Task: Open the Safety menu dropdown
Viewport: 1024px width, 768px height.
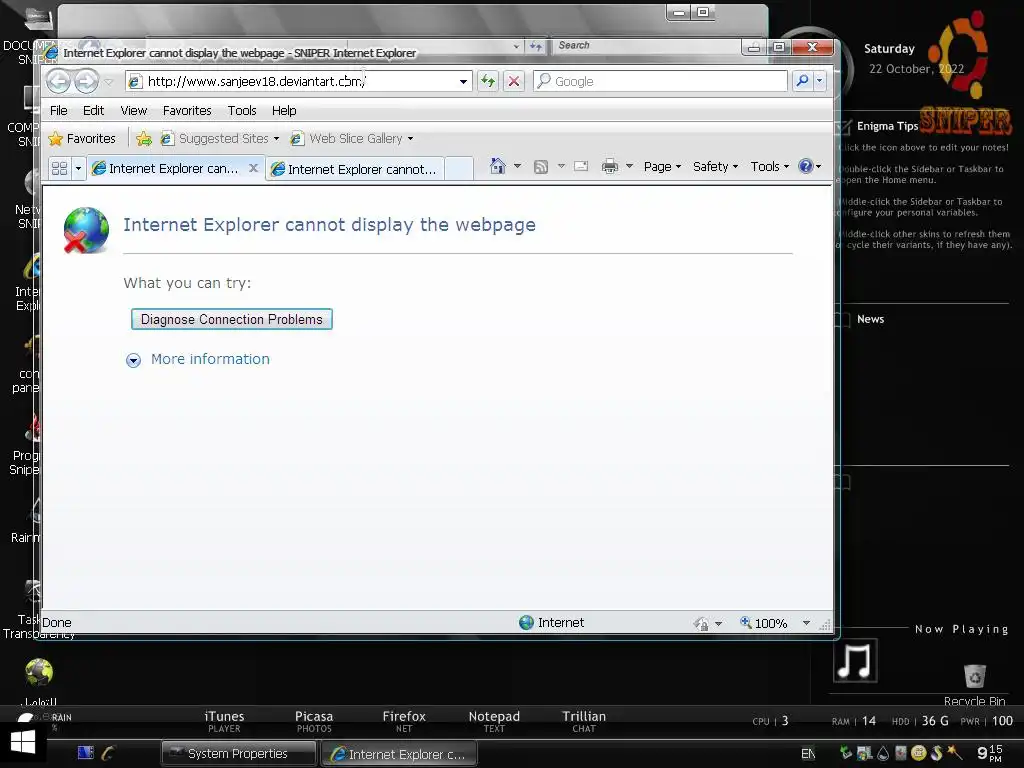Action: 715,167
